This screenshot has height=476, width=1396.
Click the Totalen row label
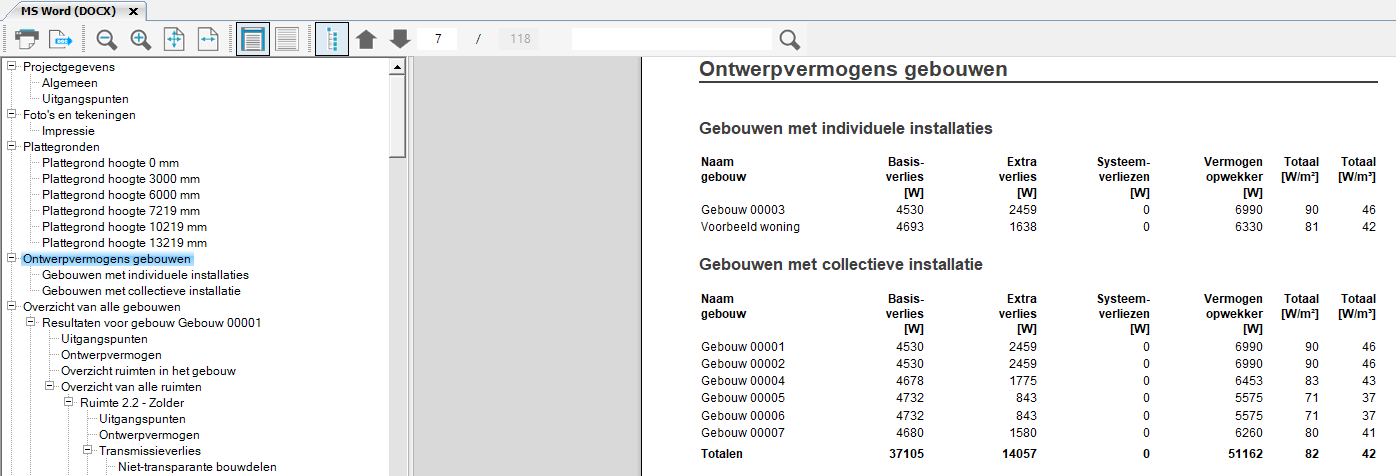pyautogui.click(x=722, y=454)
